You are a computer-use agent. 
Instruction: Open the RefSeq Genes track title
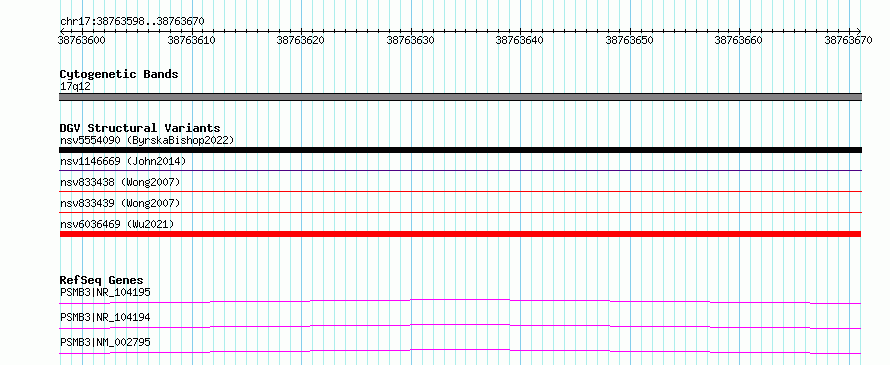(x=102, y=280)
